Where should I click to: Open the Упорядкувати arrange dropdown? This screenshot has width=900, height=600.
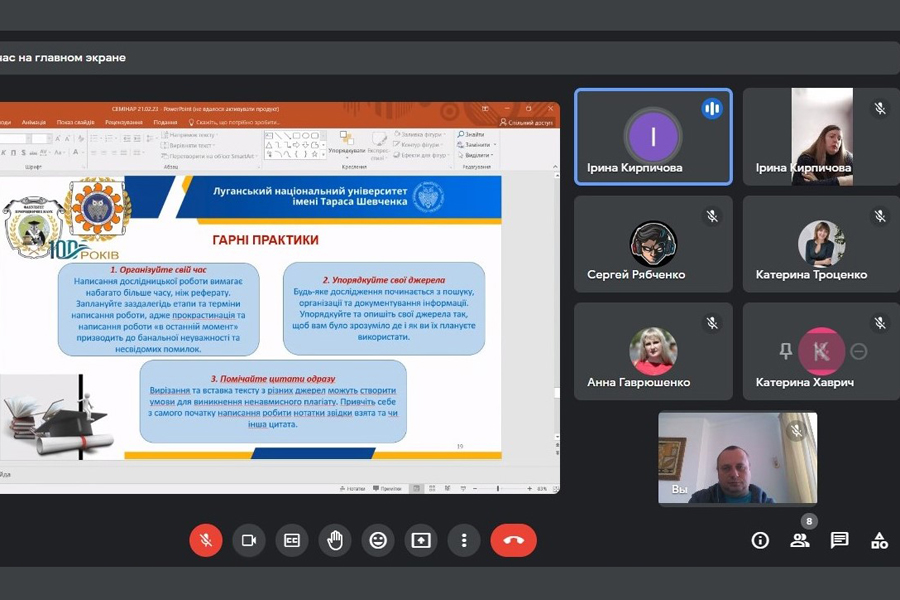347,146
